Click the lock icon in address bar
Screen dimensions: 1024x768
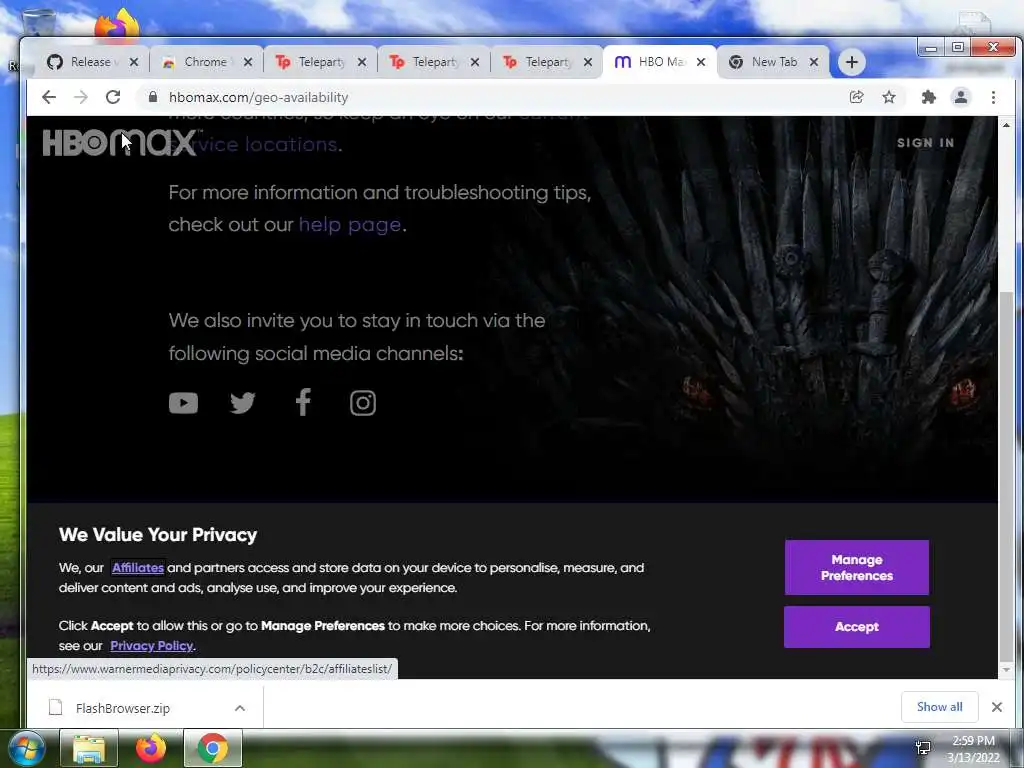(x=153, y=97)
